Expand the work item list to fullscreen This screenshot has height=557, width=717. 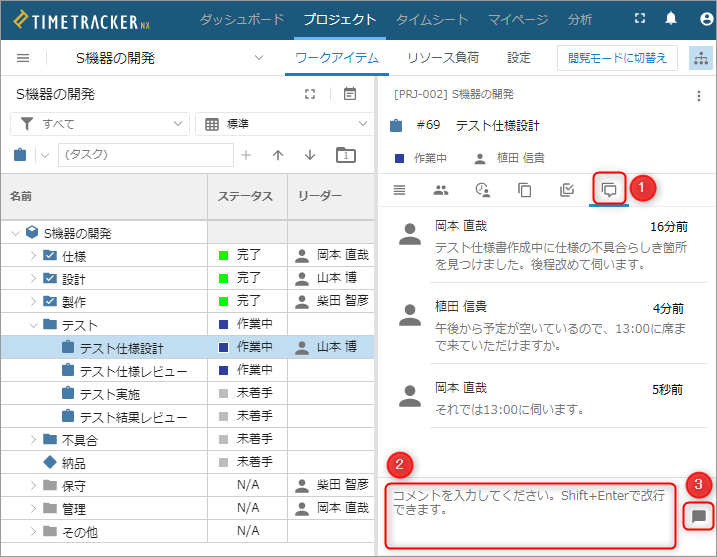(x=310, y=94)
